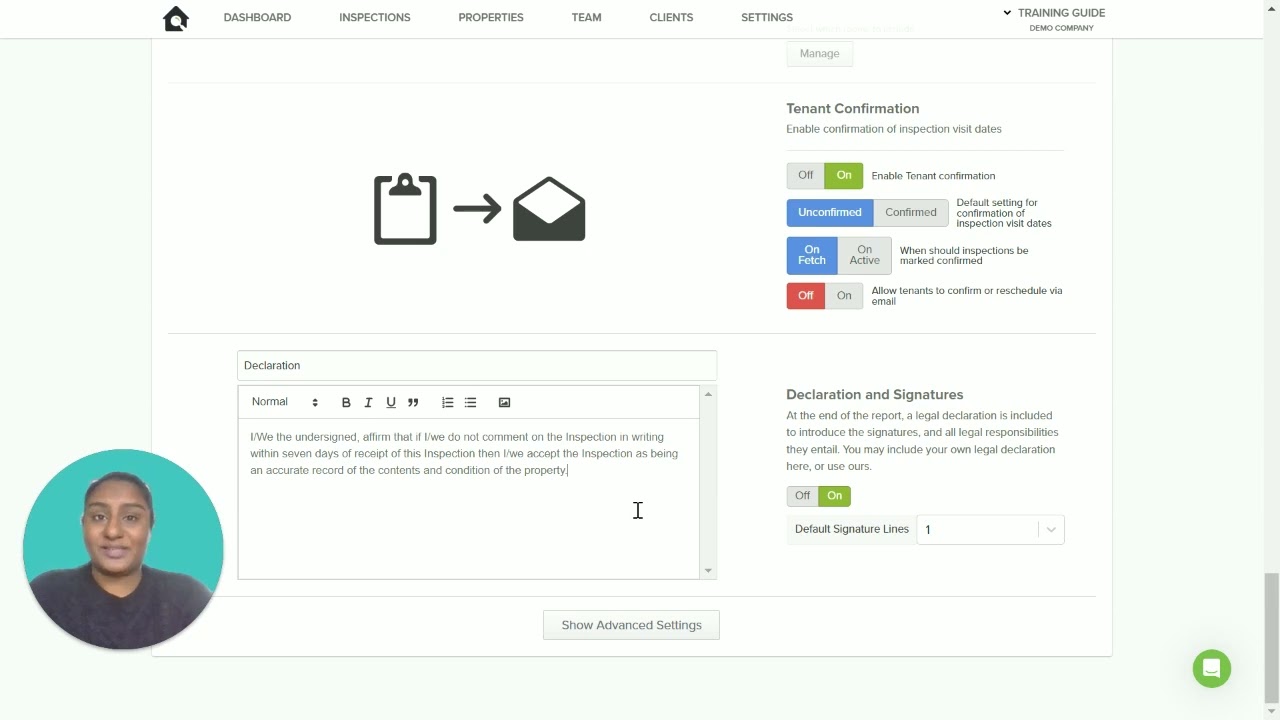Toggle underline formatting in the editor
Screen dimensions: 1280x720
[x=391, y=402]
